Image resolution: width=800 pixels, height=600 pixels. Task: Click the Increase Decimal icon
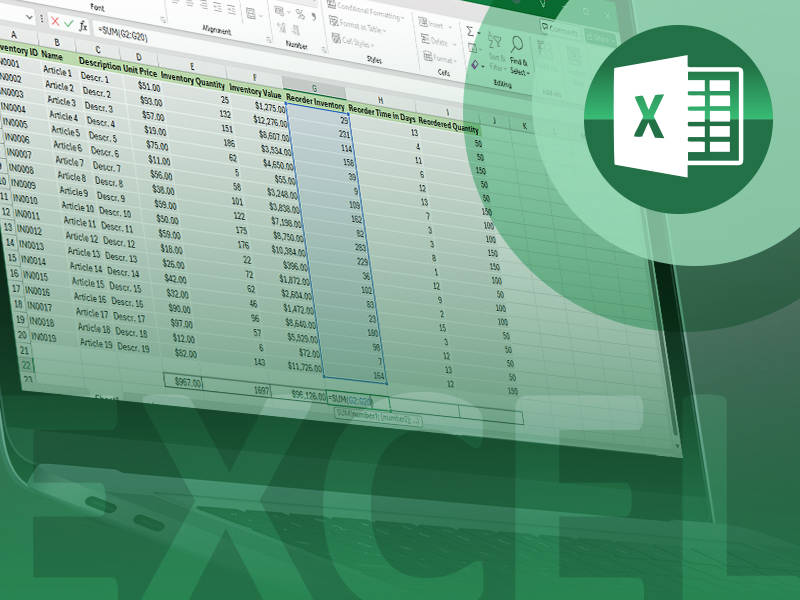coord(281,27)
